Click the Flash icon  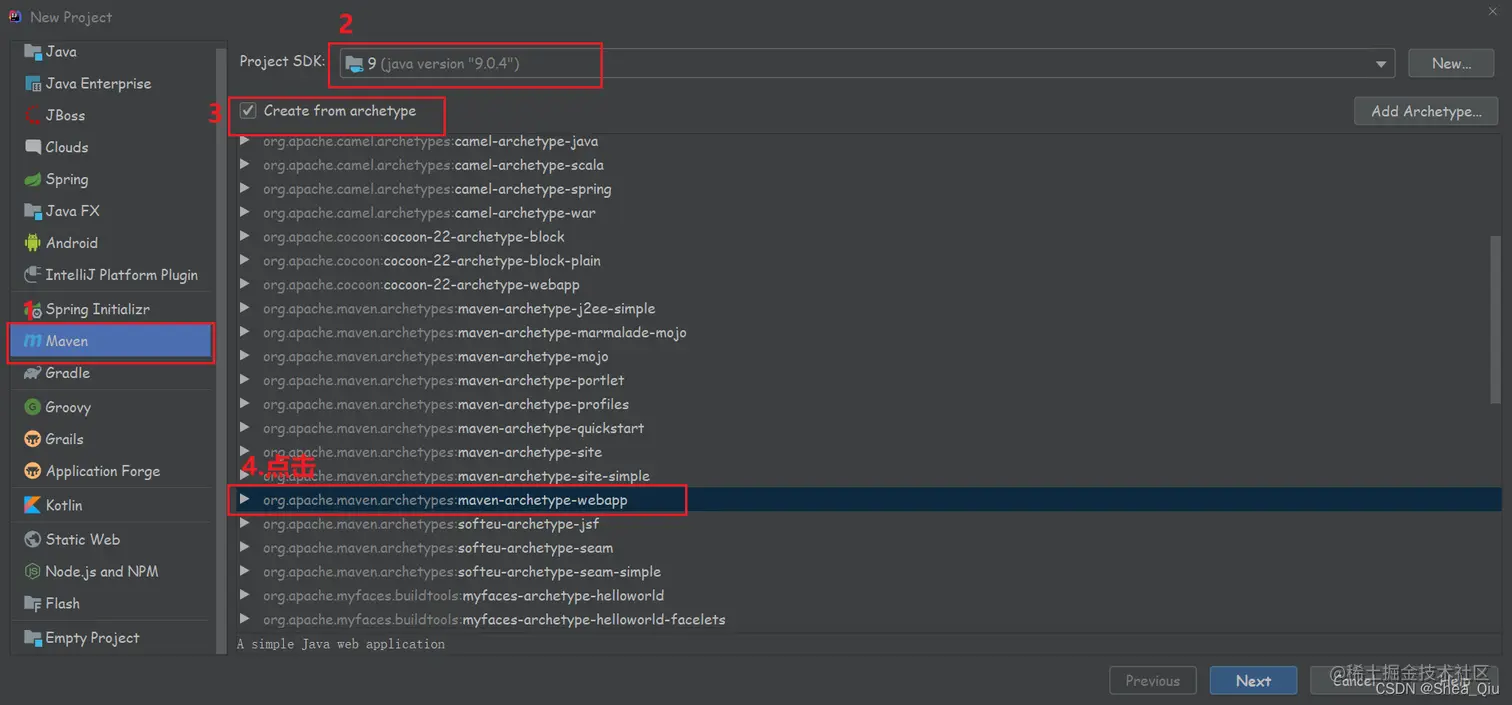[32, 604]
